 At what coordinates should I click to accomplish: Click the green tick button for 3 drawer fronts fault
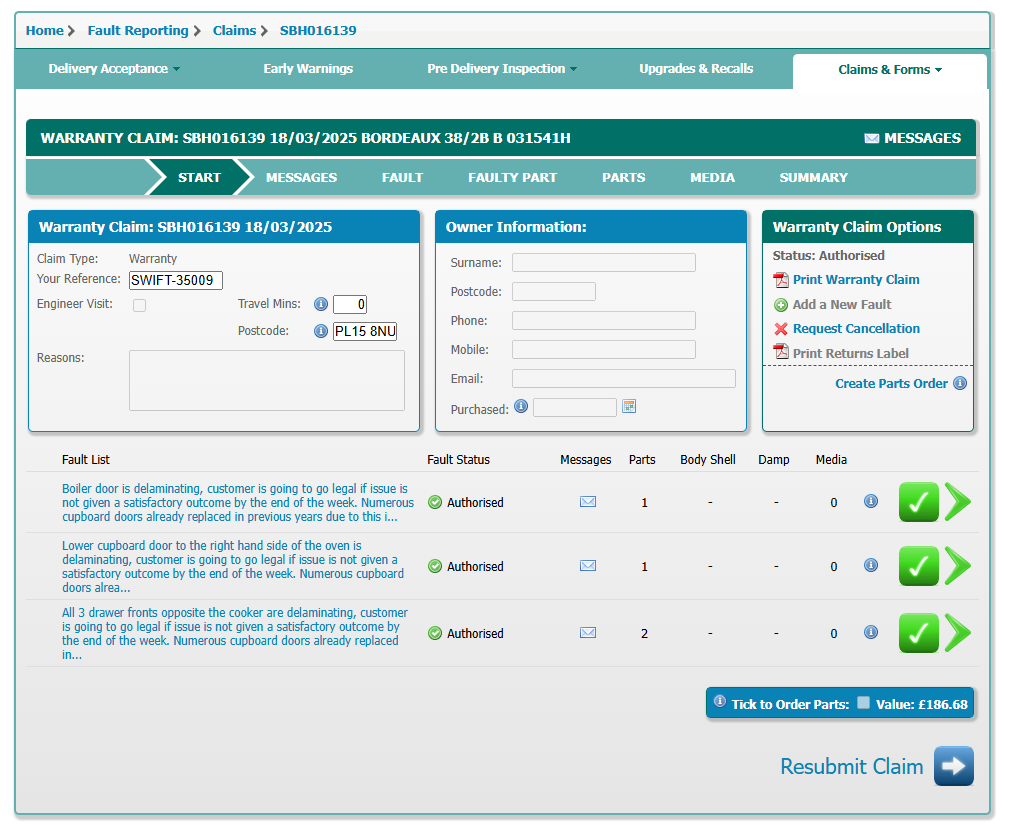tap(919, 633)
